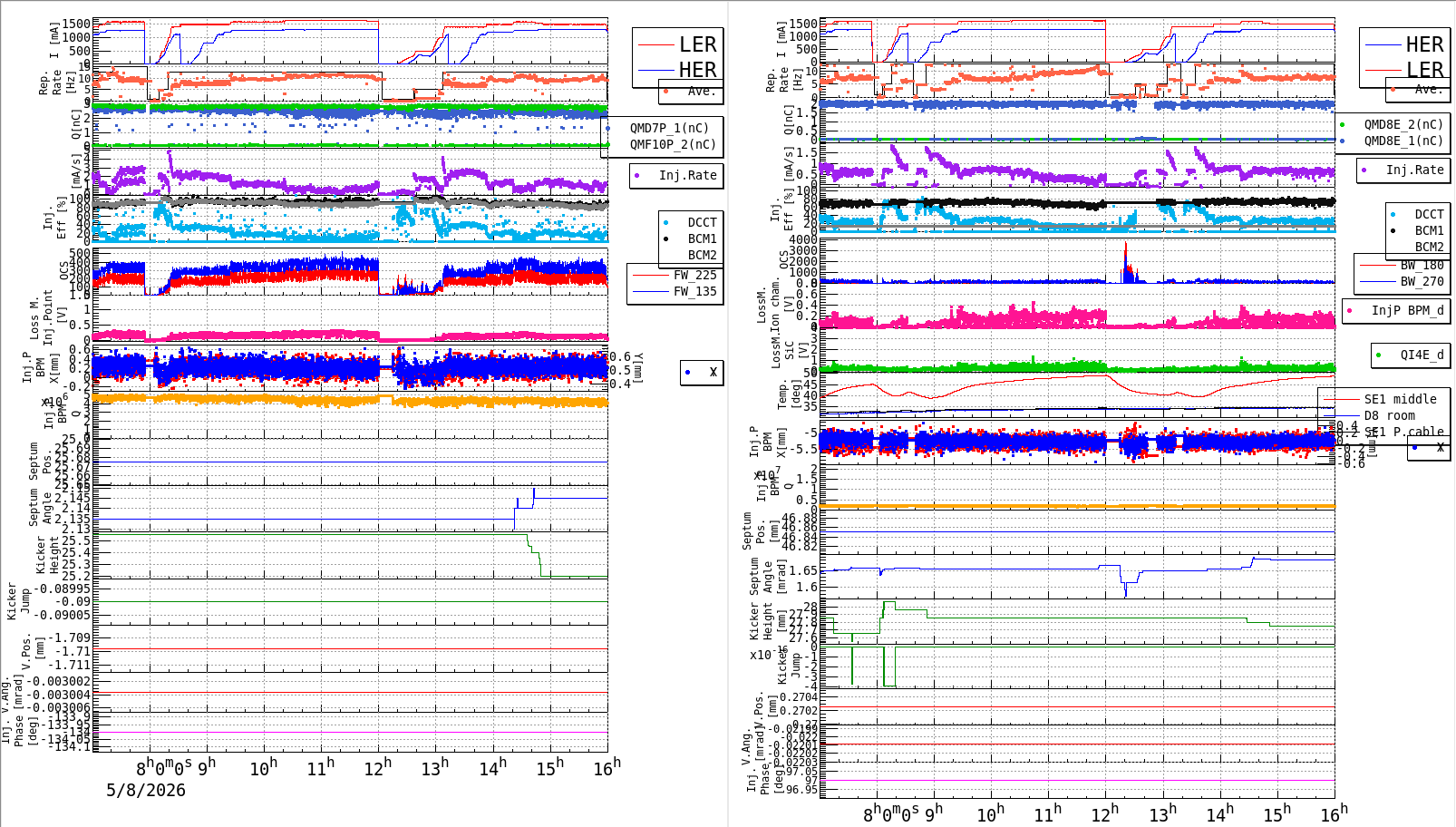Click the -1.71 tick on left V.Pos. axis
Viewport: 1456px width, 827px height.
pos(73,651)
